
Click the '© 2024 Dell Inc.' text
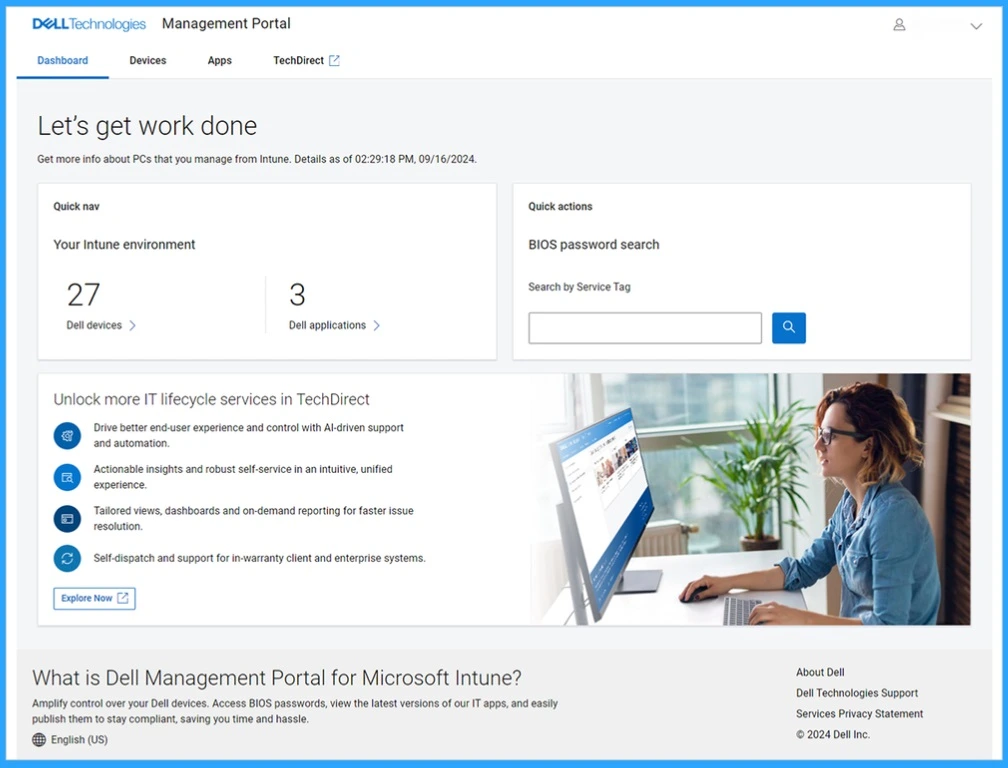pyautogui.click(x=832, y=734)
